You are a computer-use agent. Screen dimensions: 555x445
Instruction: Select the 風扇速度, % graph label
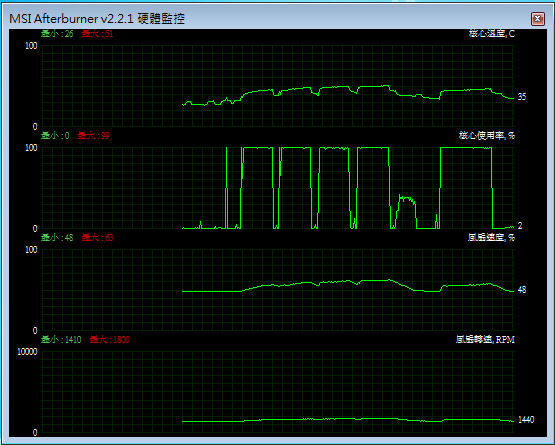tap(491, 238)
